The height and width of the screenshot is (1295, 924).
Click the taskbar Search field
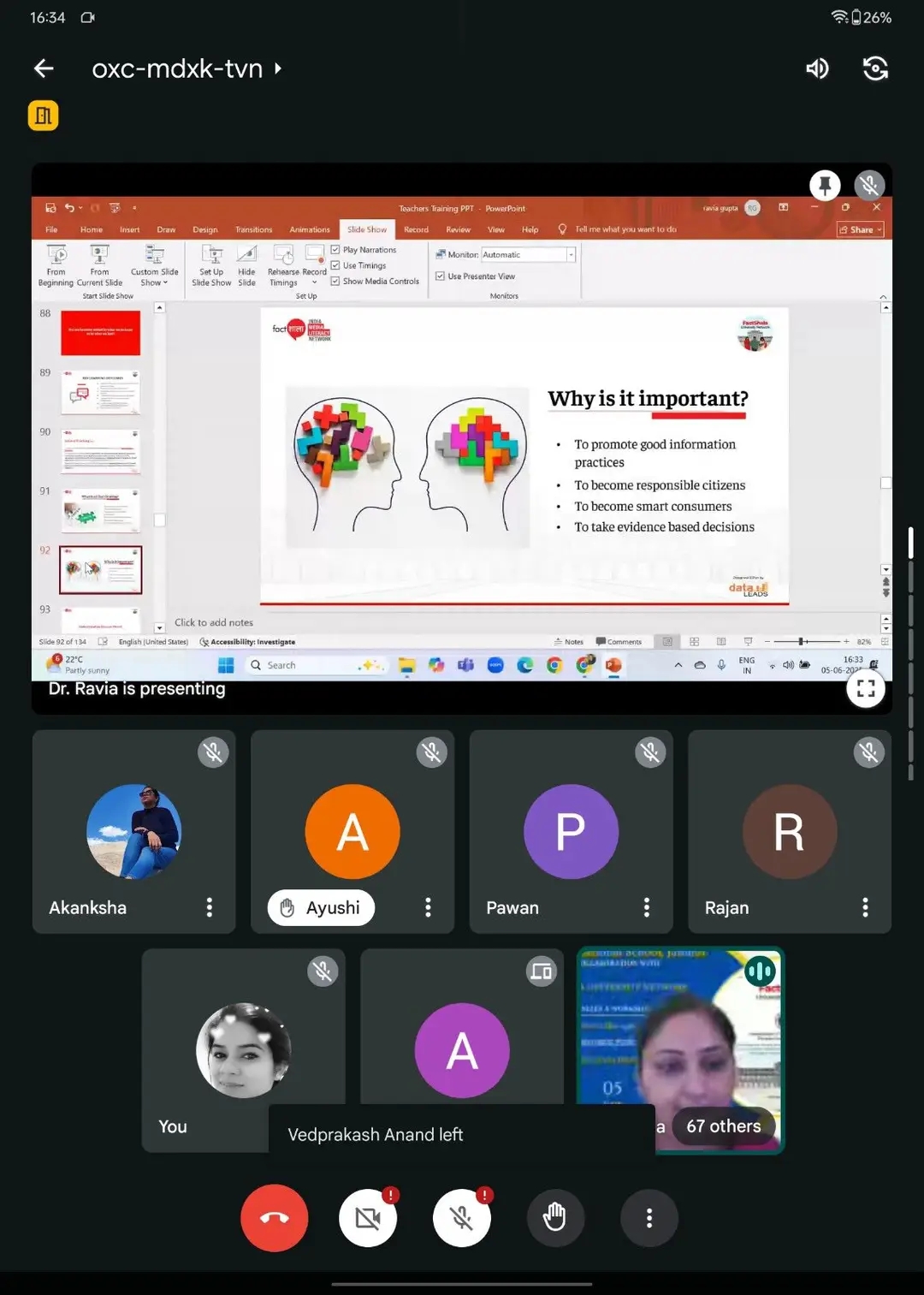click(315, 665)
